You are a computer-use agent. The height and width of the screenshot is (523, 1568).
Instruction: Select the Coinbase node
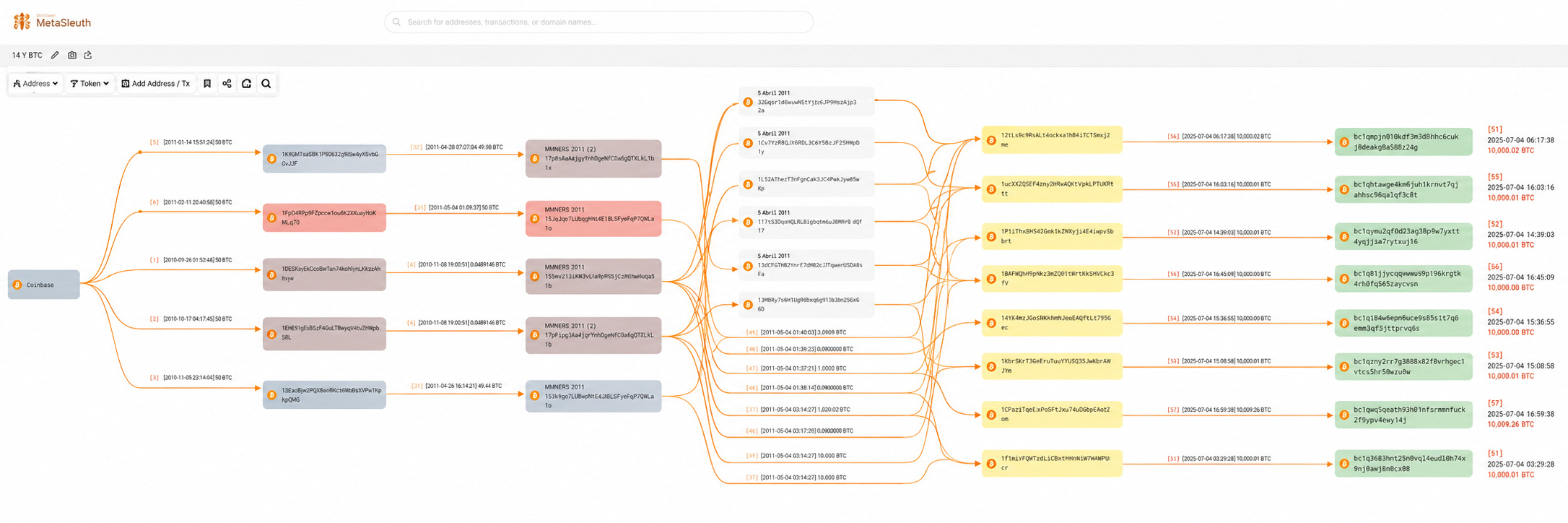pos(44,285)
